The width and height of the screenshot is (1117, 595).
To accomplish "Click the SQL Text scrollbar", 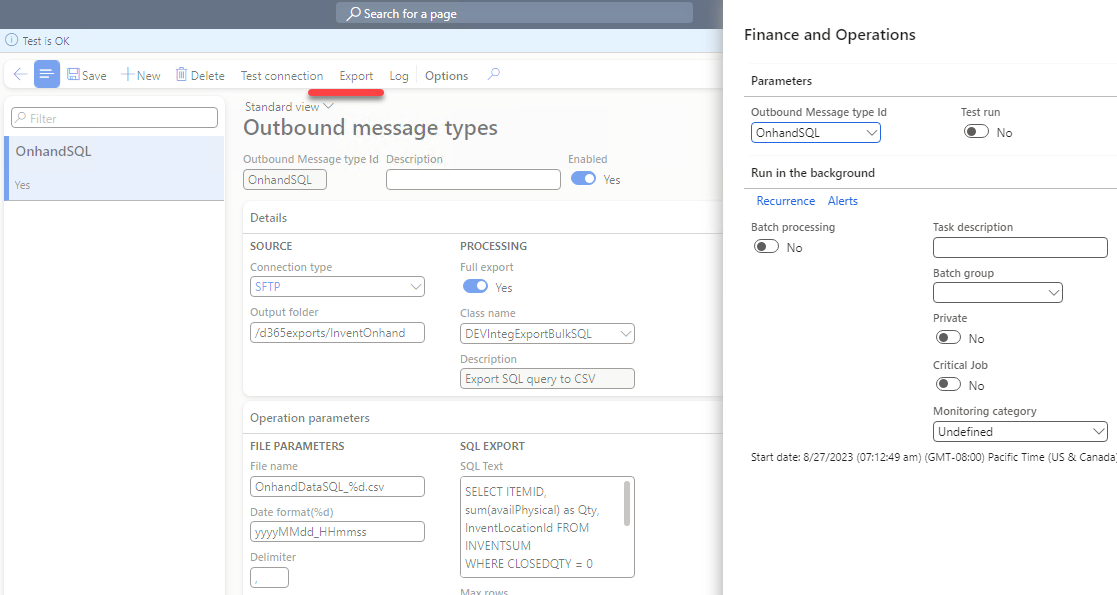I will (x=627, y=503).
